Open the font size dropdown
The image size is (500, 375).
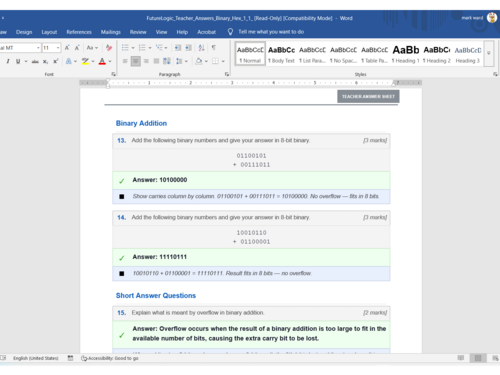click(x=58, y=48)
